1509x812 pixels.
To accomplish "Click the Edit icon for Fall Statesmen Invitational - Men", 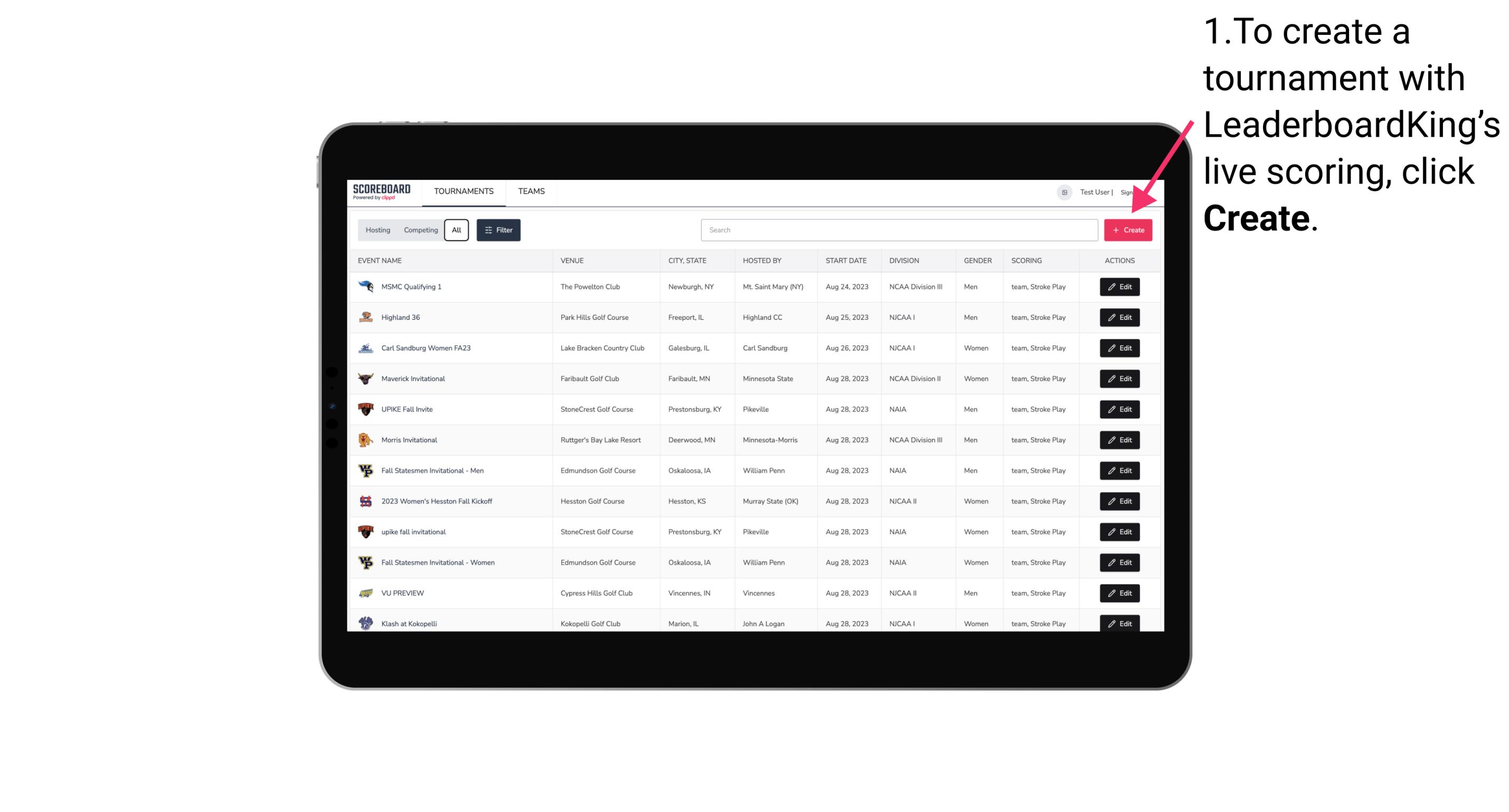I will (x=1119, y=470).
